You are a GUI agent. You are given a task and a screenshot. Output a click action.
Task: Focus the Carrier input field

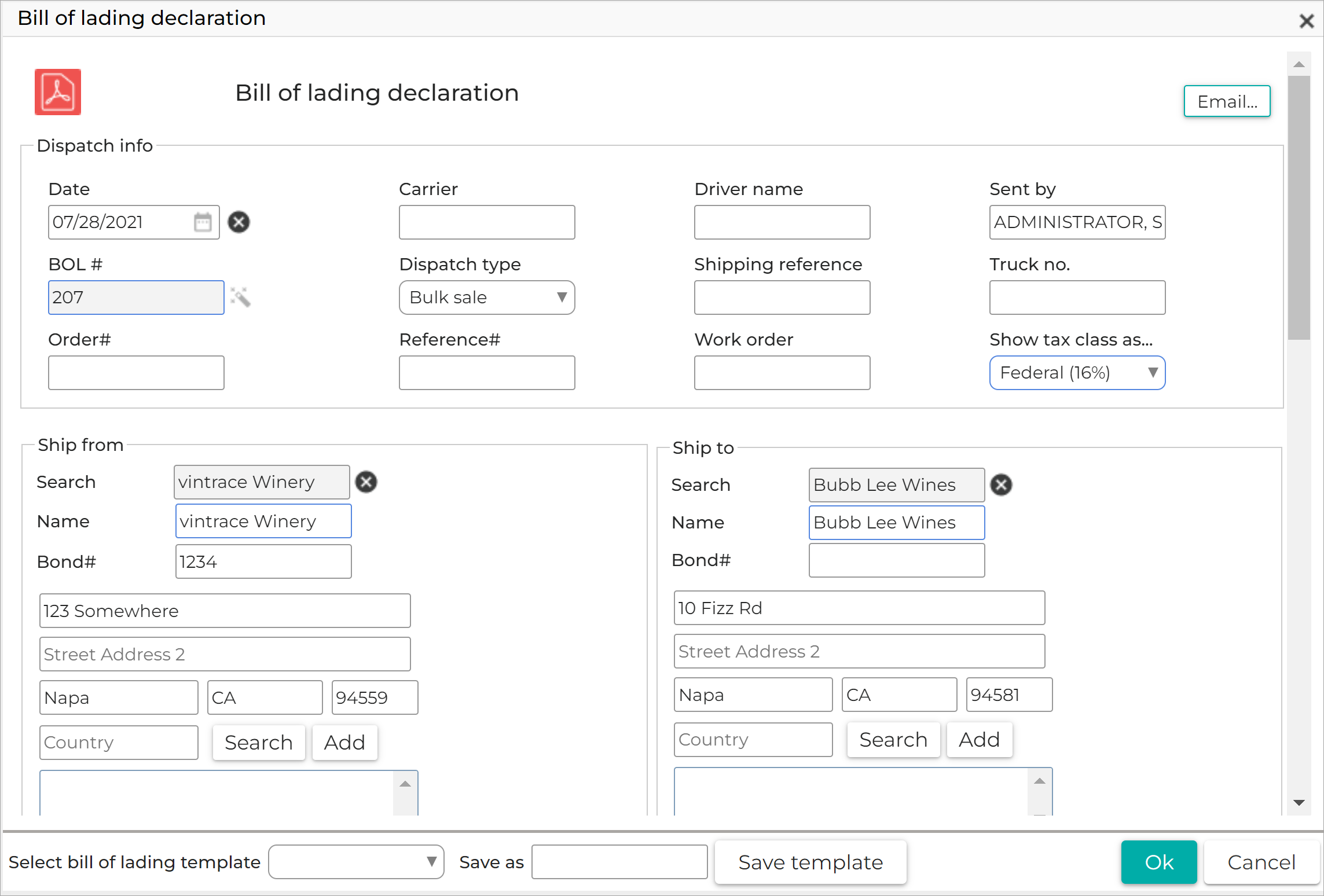[x=487, y=222]
